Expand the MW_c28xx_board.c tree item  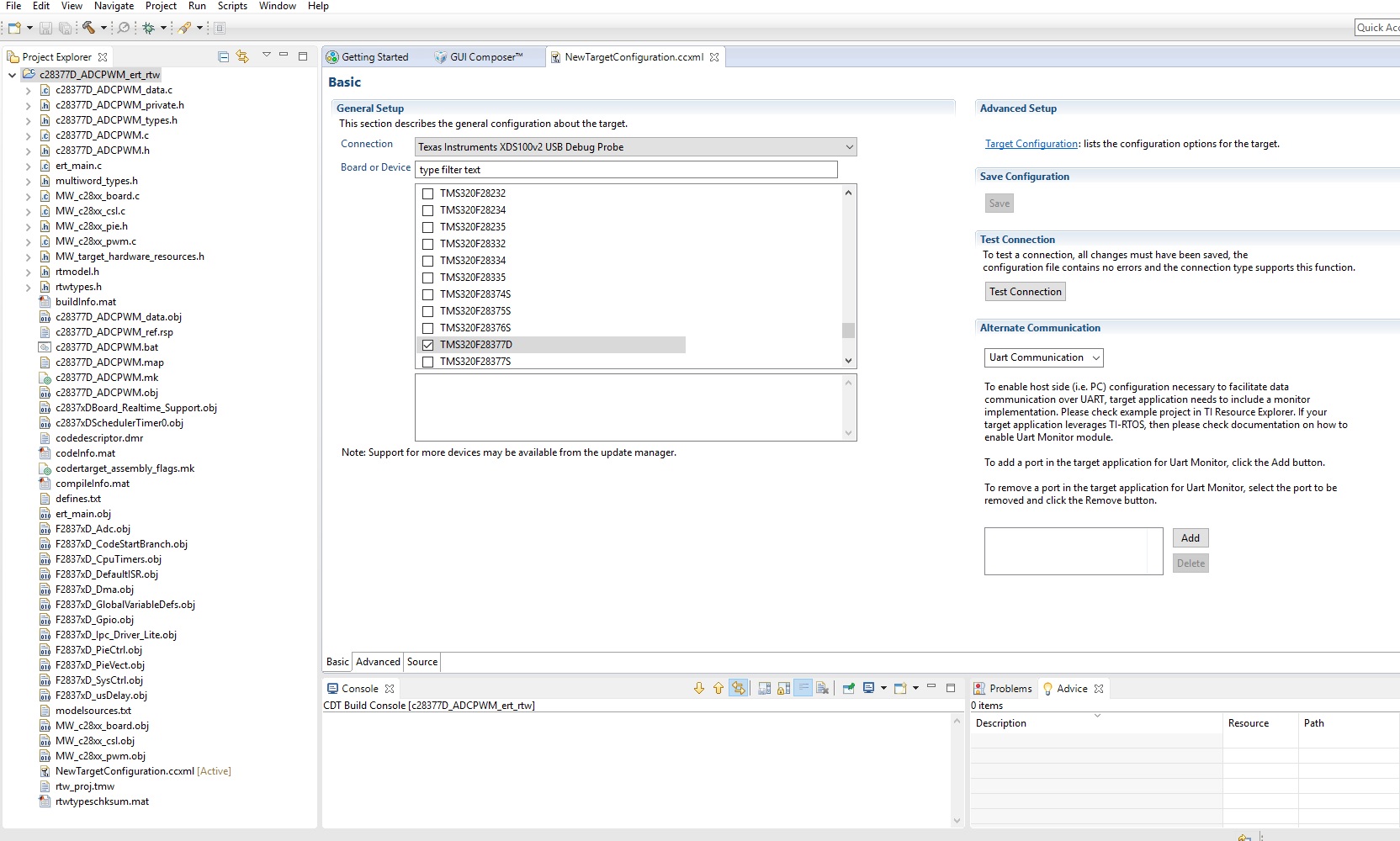[28, 196]
